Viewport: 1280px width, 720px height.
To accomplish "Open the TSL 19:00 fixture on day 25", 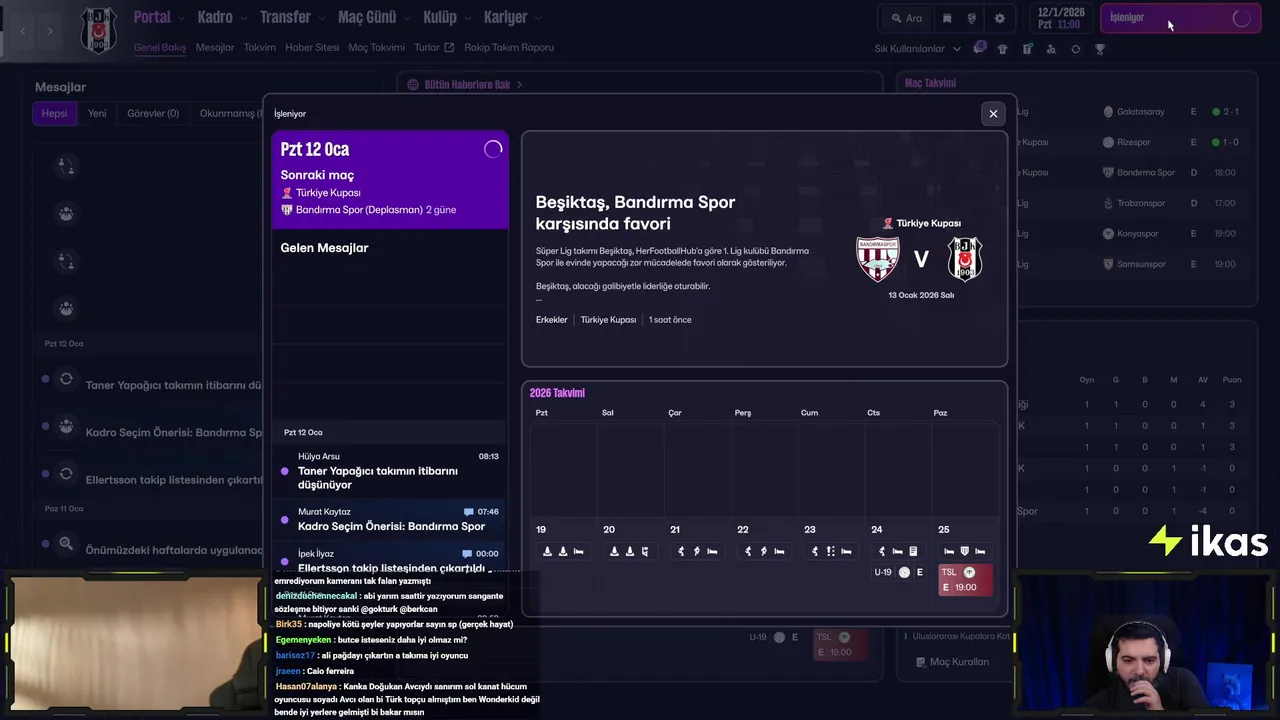I will 965,579.
